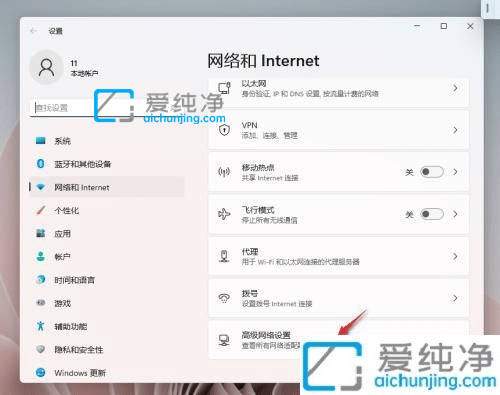Click the 代理 proxy icon
The height and width of the screenshot is (395, 500).
coord(224,256)
